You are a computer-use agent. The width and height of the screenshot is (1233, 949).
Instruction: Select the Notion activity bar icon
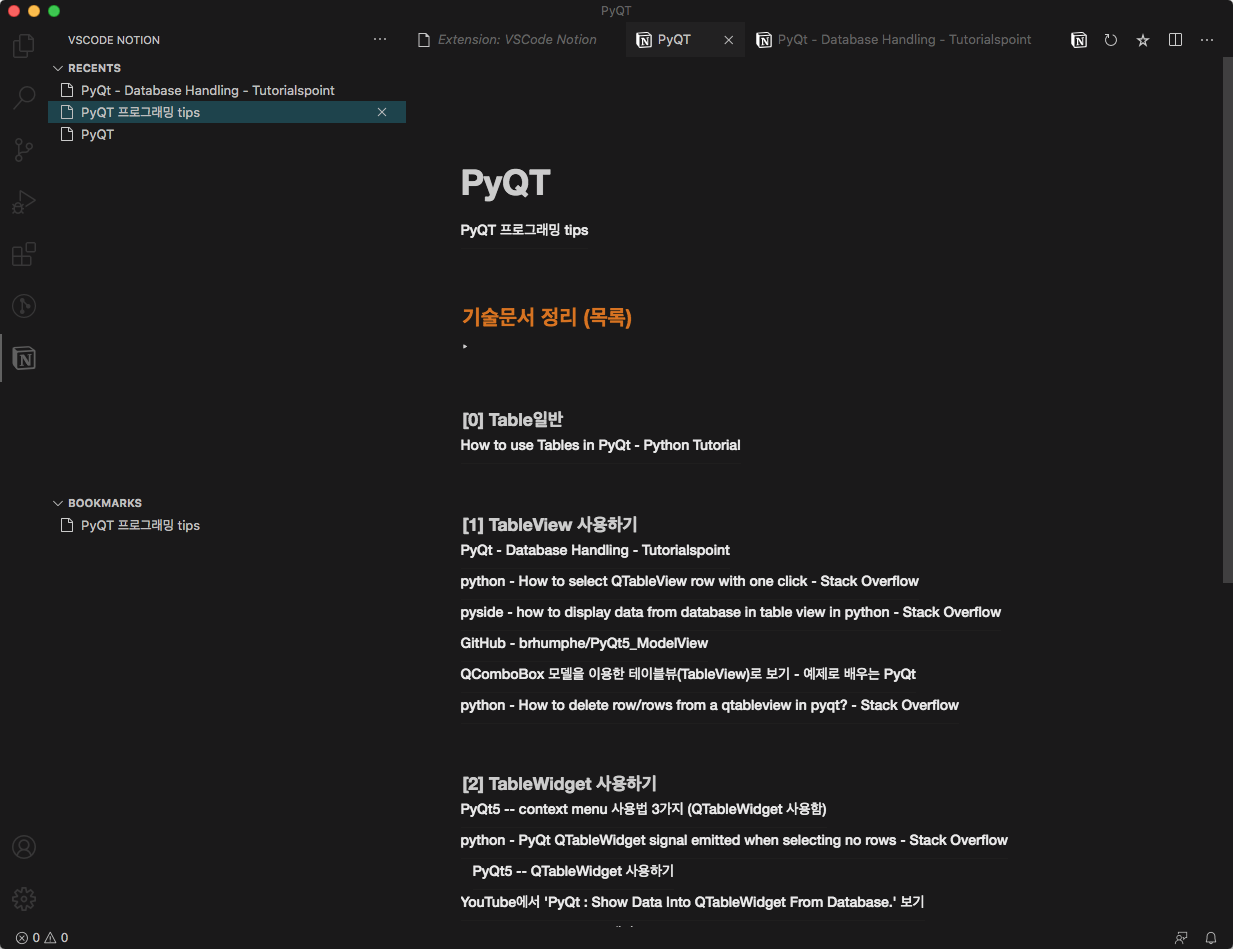tap(24, 358)
